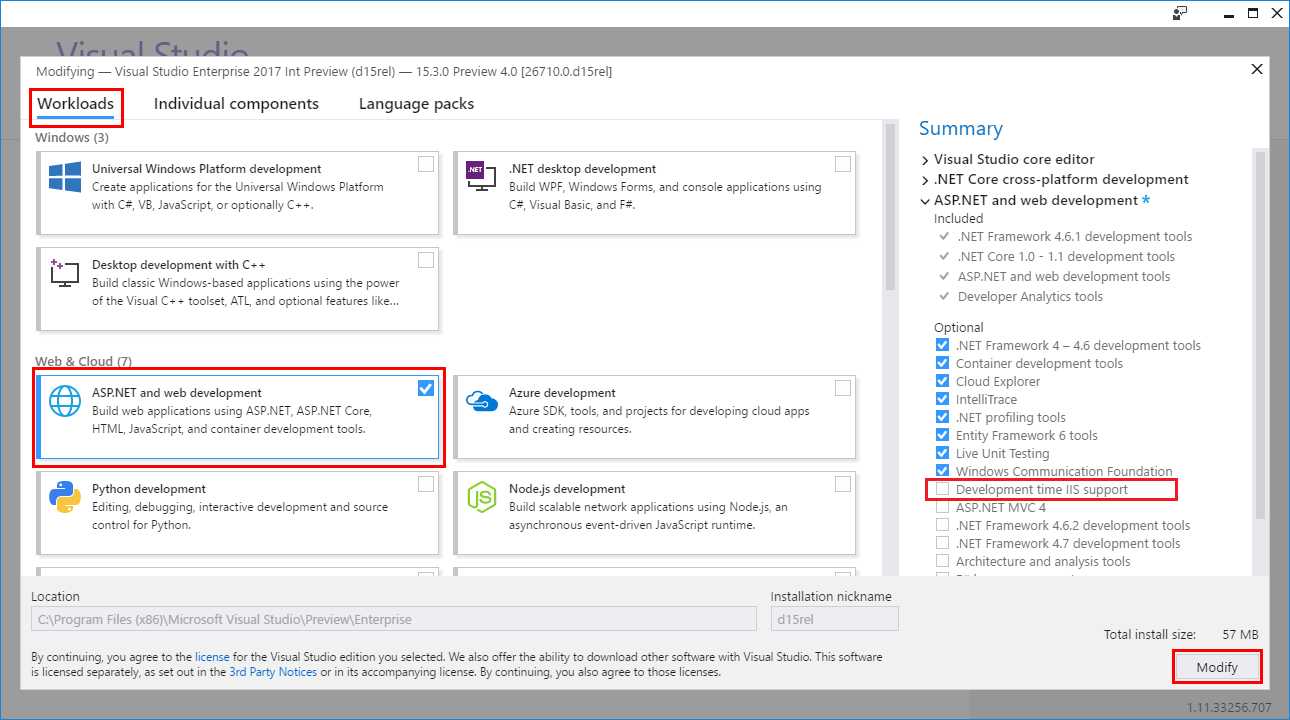Click the Summary heading

960,128
